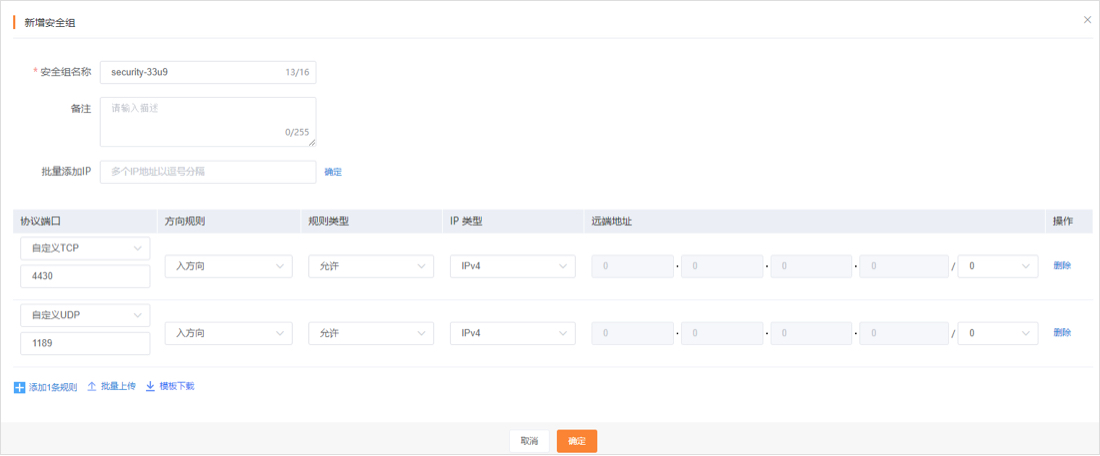Delete the TCP 4430 rule
The width and height of the screenshot is (1100, 456).
click(1061, 266)
